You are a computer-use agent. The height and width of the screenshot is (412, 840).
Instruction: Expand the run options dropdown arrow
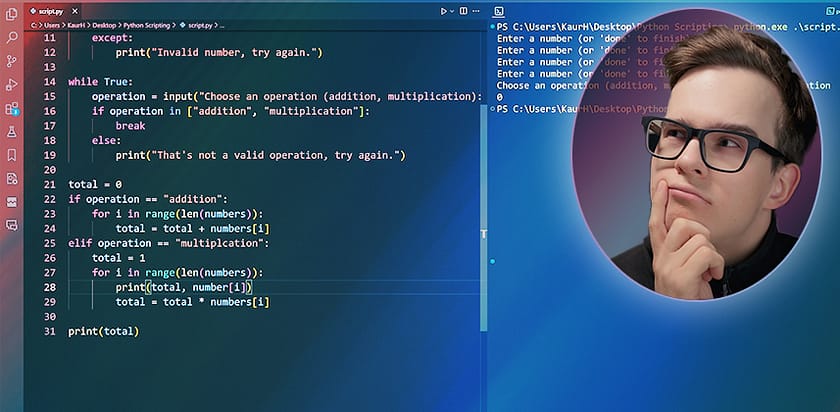(452, 11)
